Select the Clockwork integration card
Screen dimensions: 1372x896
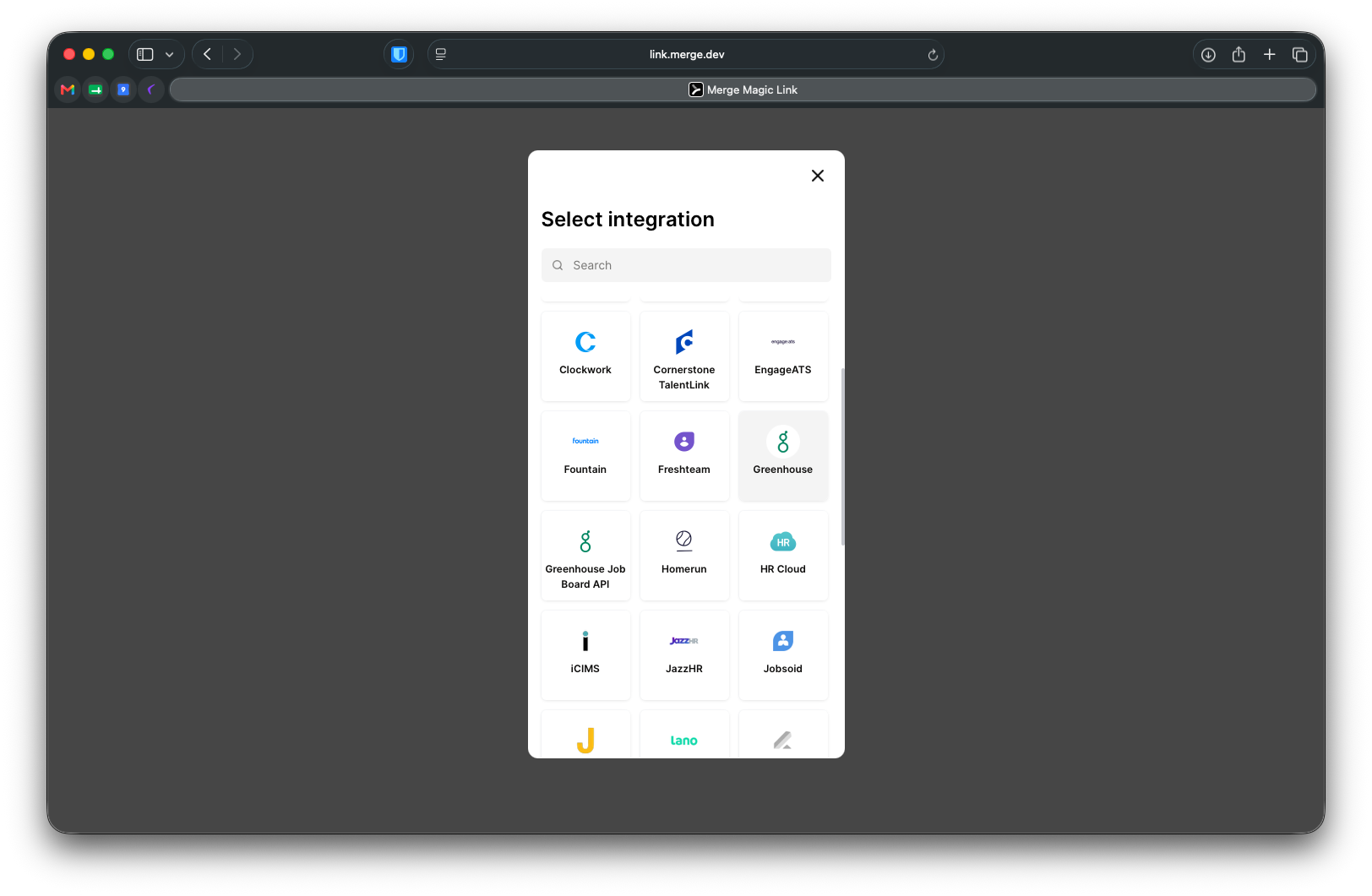[x=585, y=356]
